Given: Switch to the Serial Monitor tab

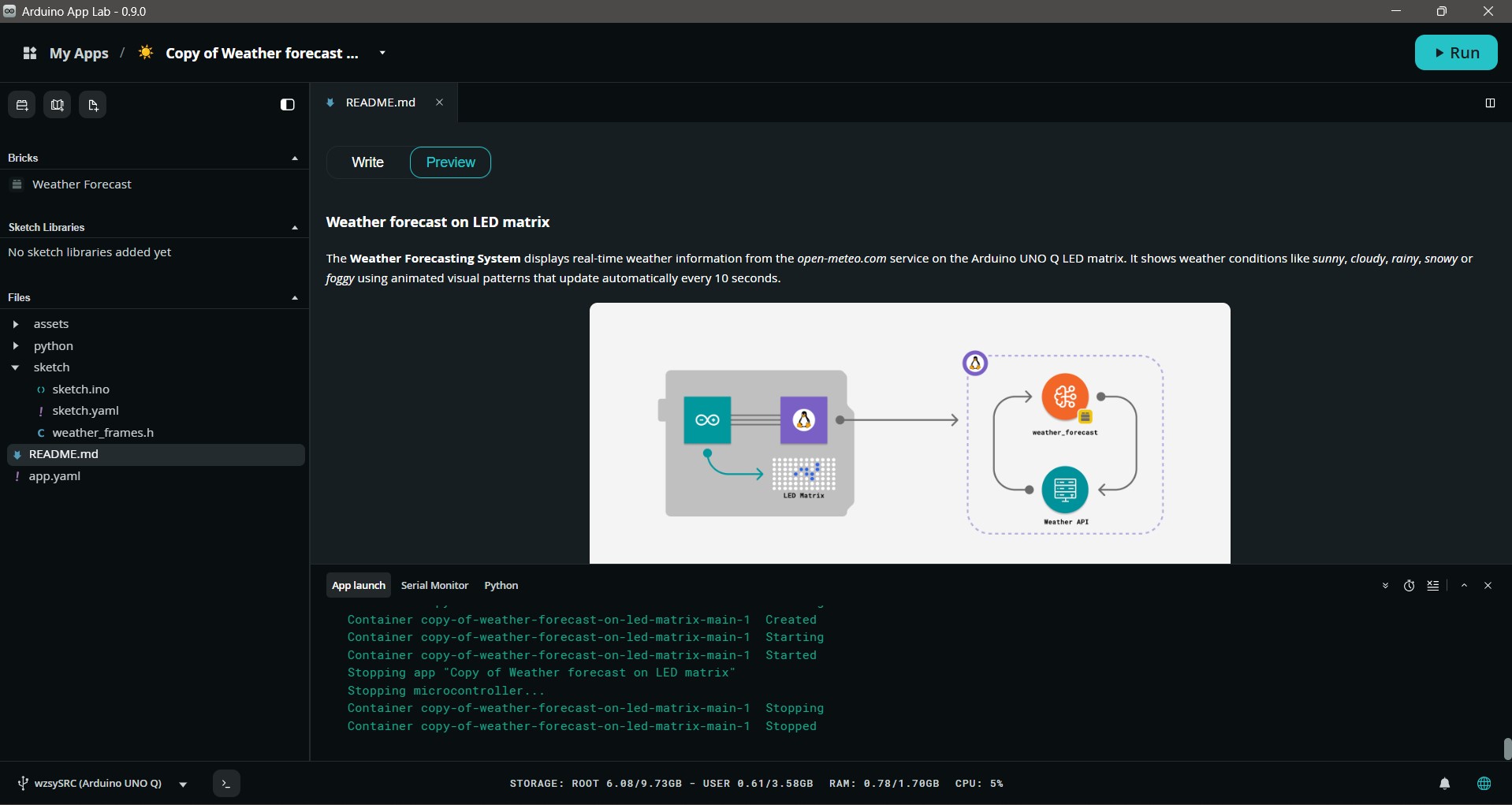Looking at the screenshot, I should [434, 585].
